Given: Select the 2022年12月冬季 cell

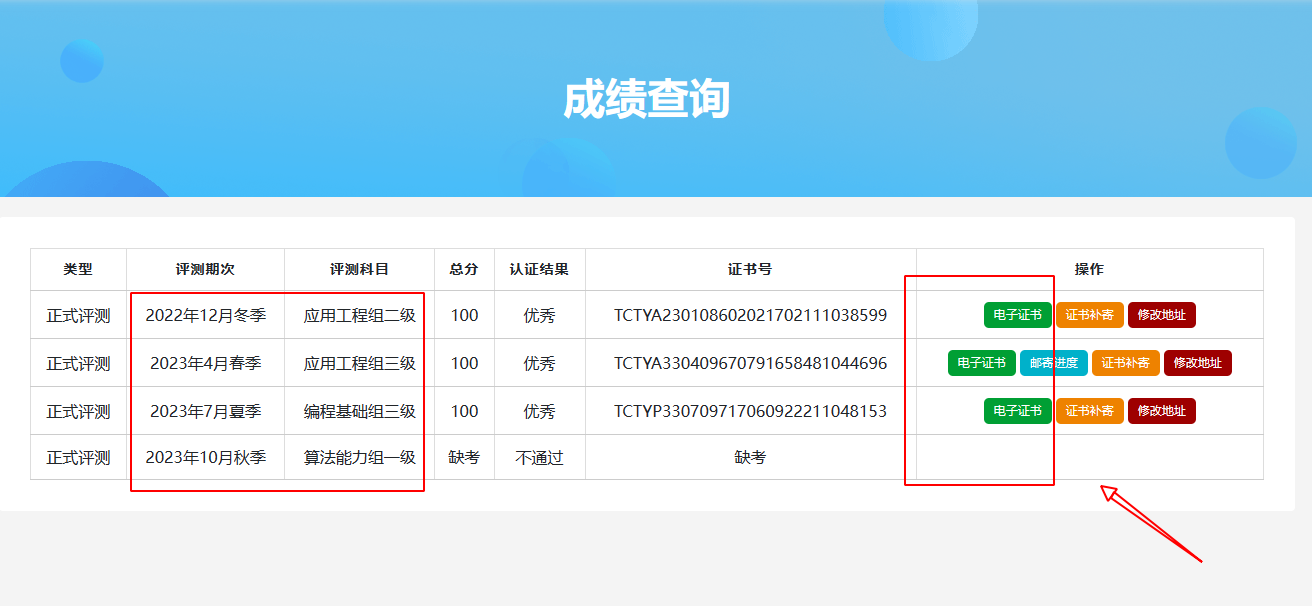Looking at the screenshot, I should pyautogui.click(x=206, y=315).
